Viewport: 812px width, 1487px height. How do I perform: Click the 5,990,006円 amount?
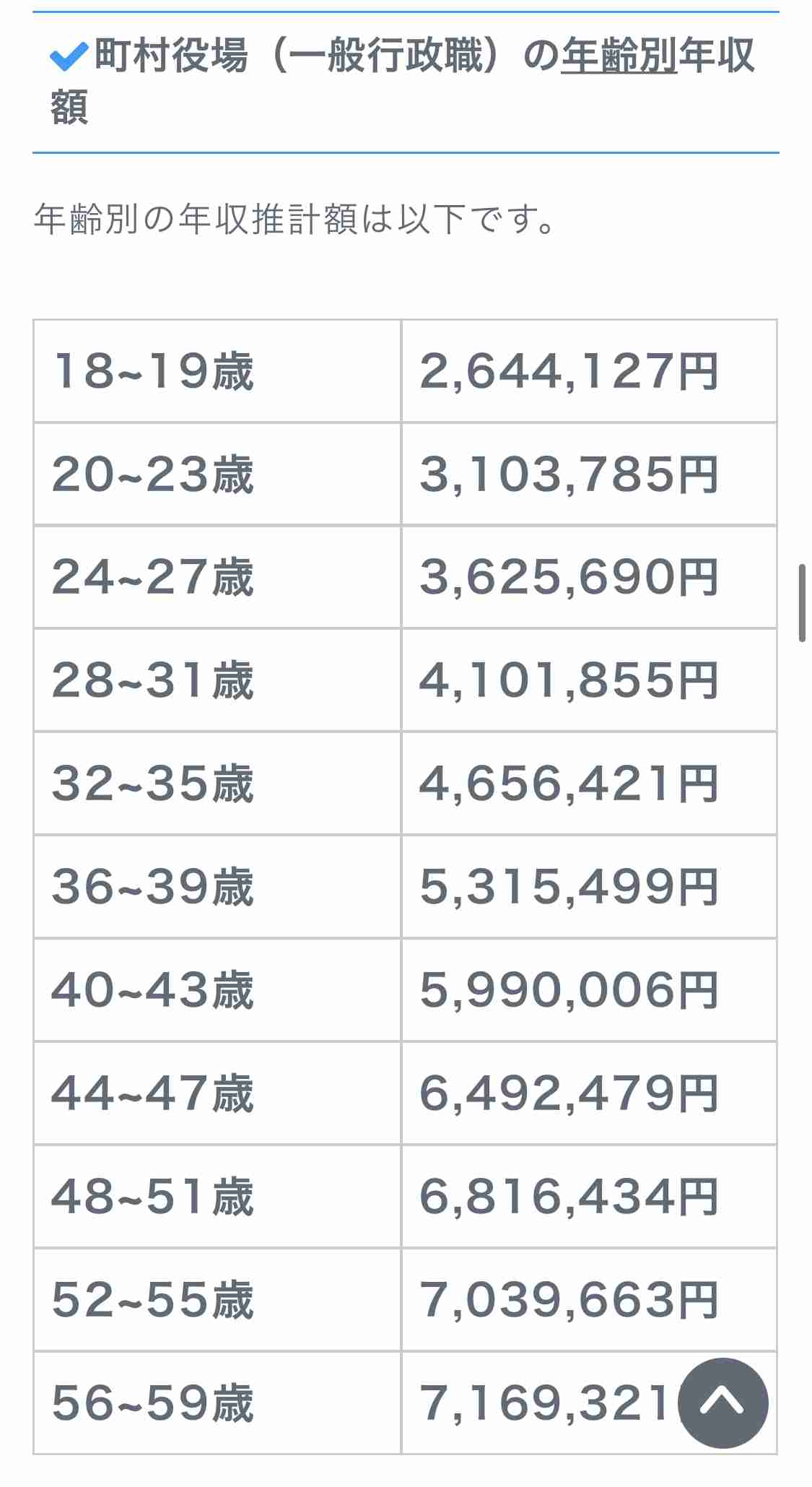(x=569, y=990)
